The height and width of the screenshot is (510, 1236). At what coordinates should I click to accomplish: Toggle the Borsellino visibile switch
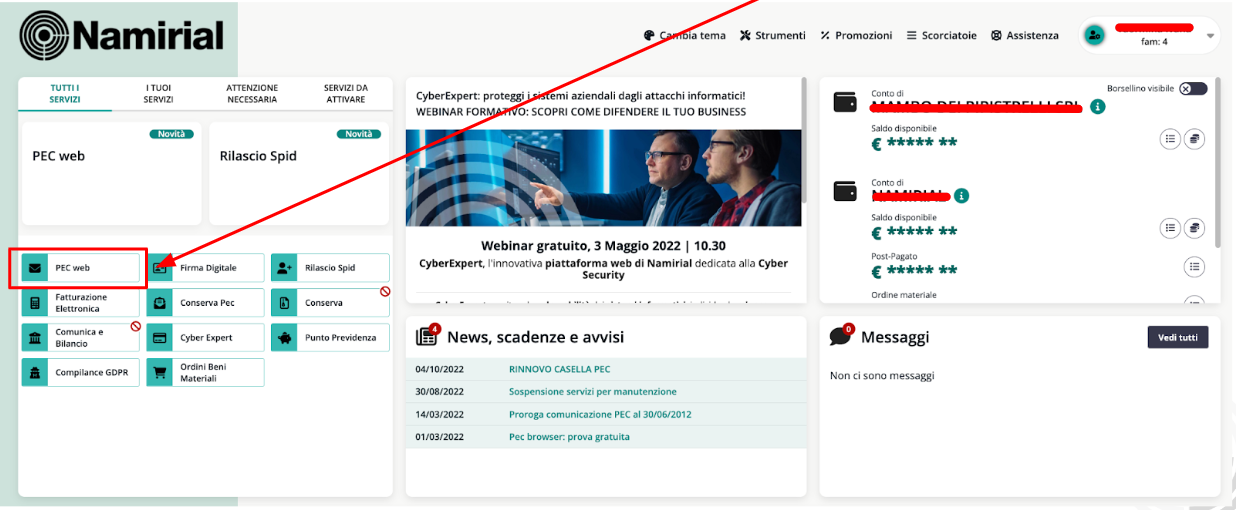pos(1193,88)
